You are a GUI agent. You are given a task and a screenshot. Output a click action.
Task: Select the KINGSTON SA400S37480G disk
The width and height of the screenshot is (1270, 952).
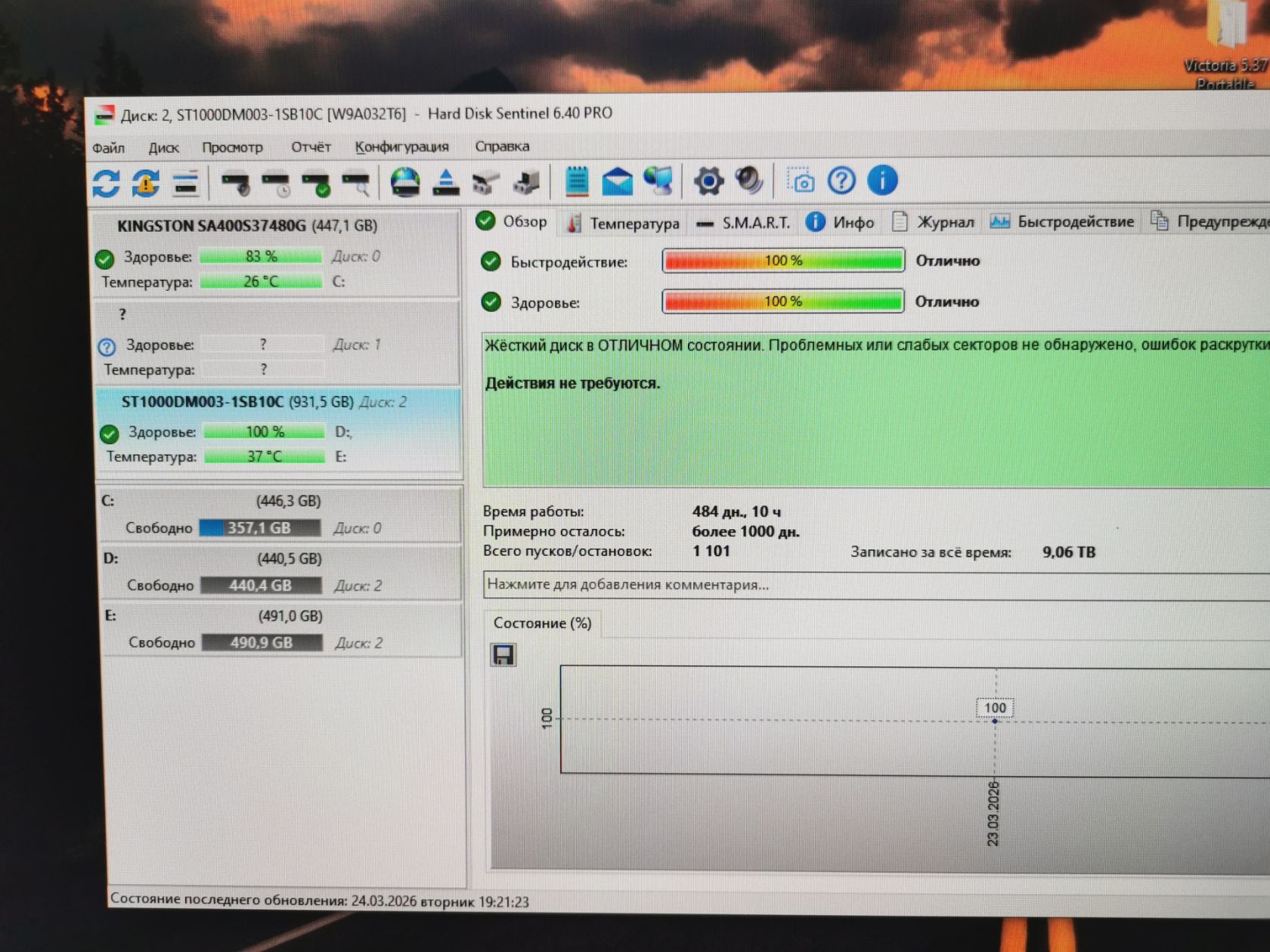click(277, 255)
